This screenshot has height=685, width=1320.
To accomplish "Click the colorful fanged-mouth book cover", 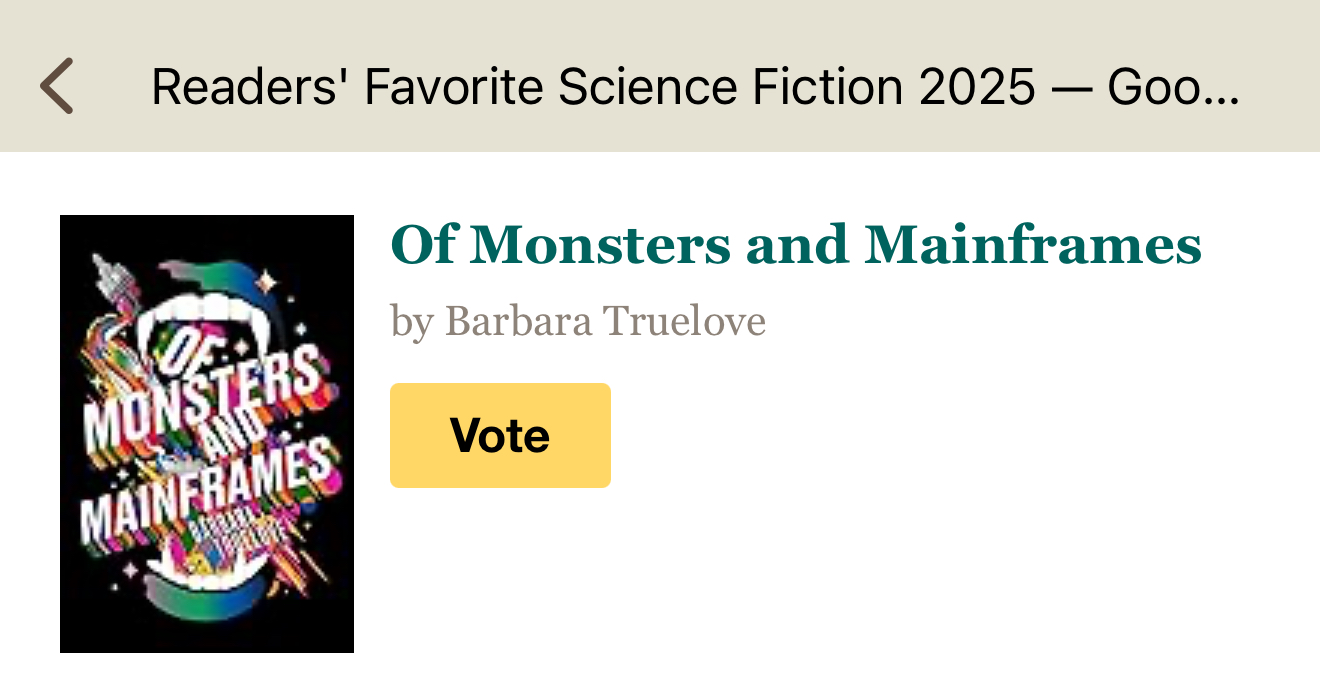I will (x=207, y=433).
